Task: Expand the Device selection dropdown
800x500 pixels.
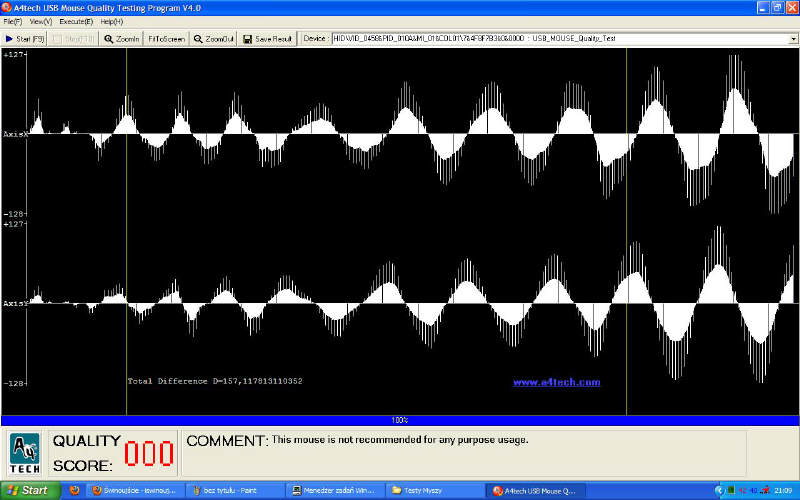Action: pyautogui.click(x=791, y=39)
